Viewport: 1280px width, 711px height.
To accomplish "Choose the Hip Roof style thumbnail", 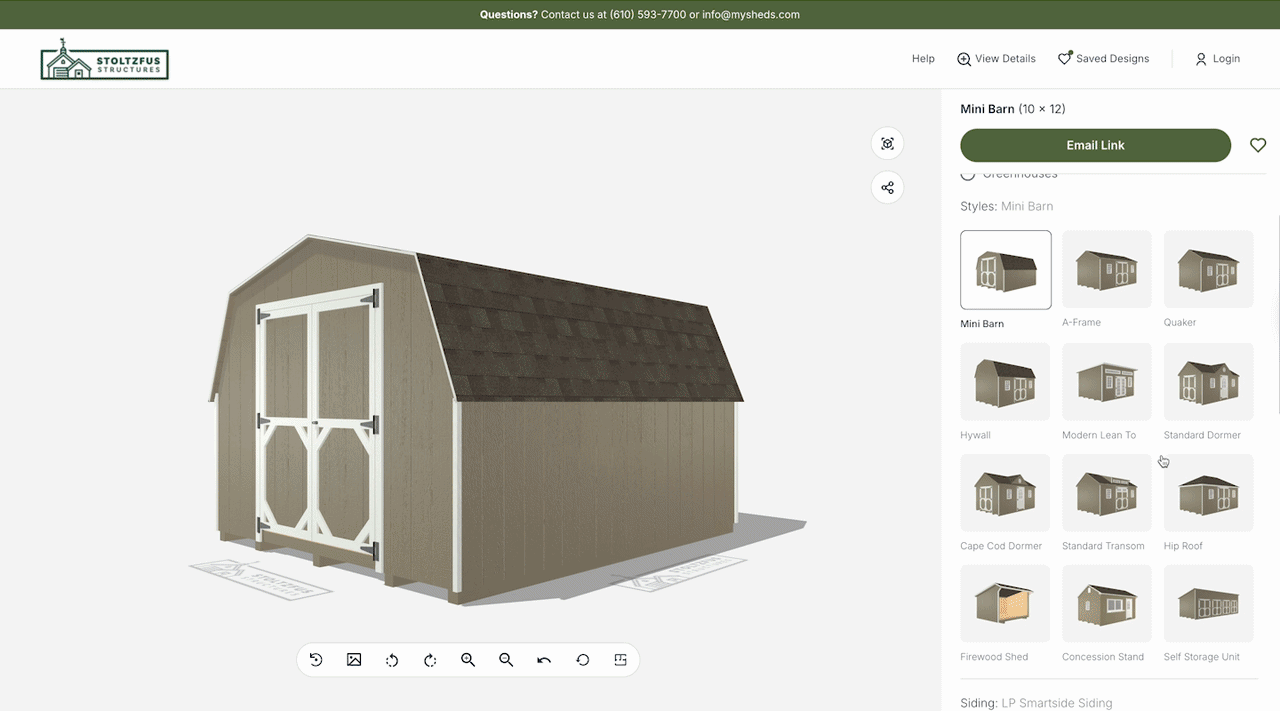I will (1208, 493).
